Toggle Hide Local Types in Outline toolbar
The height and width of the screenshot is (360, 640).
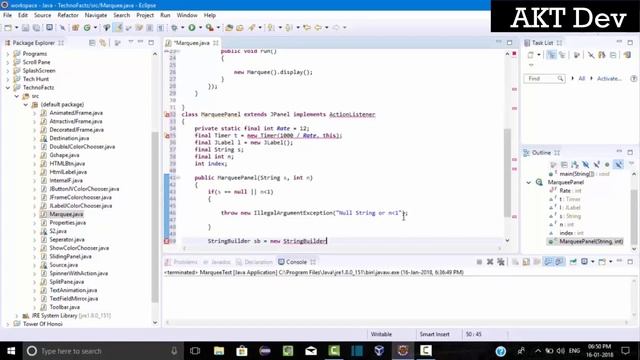coord(618,164)
